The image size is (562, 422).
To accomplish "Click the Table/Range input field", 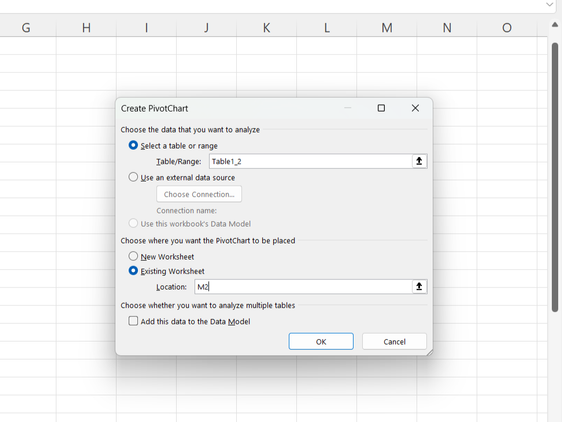I will (x=311, y=161).
